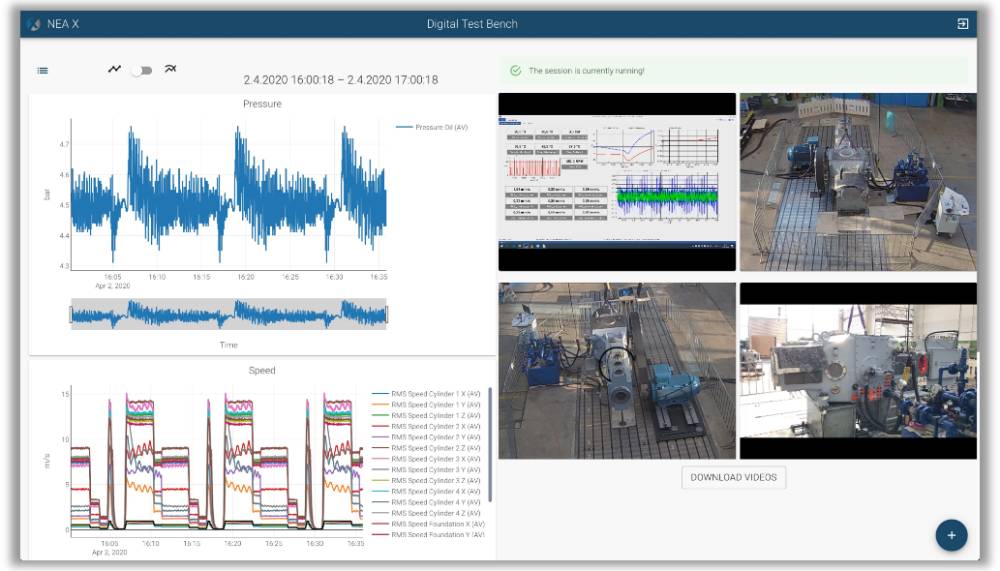Open the bottom-left camera feed with blue motor
Viewport: 1000px width, 571px height.
click(617, 371)
